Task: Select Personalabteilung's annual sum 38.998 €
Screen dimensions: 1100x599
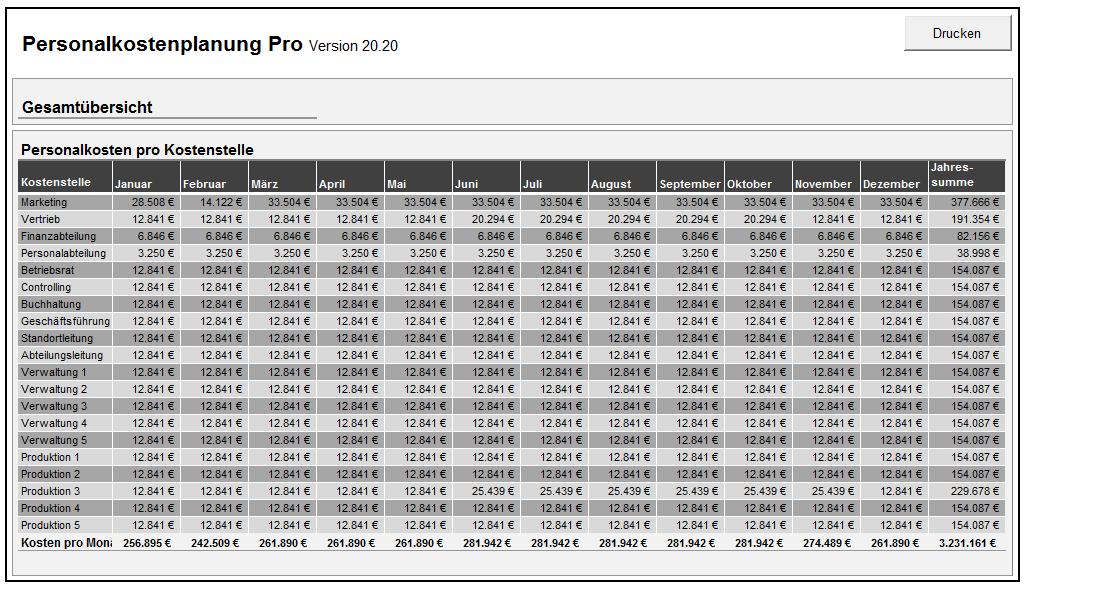Action: click(975, 253)
